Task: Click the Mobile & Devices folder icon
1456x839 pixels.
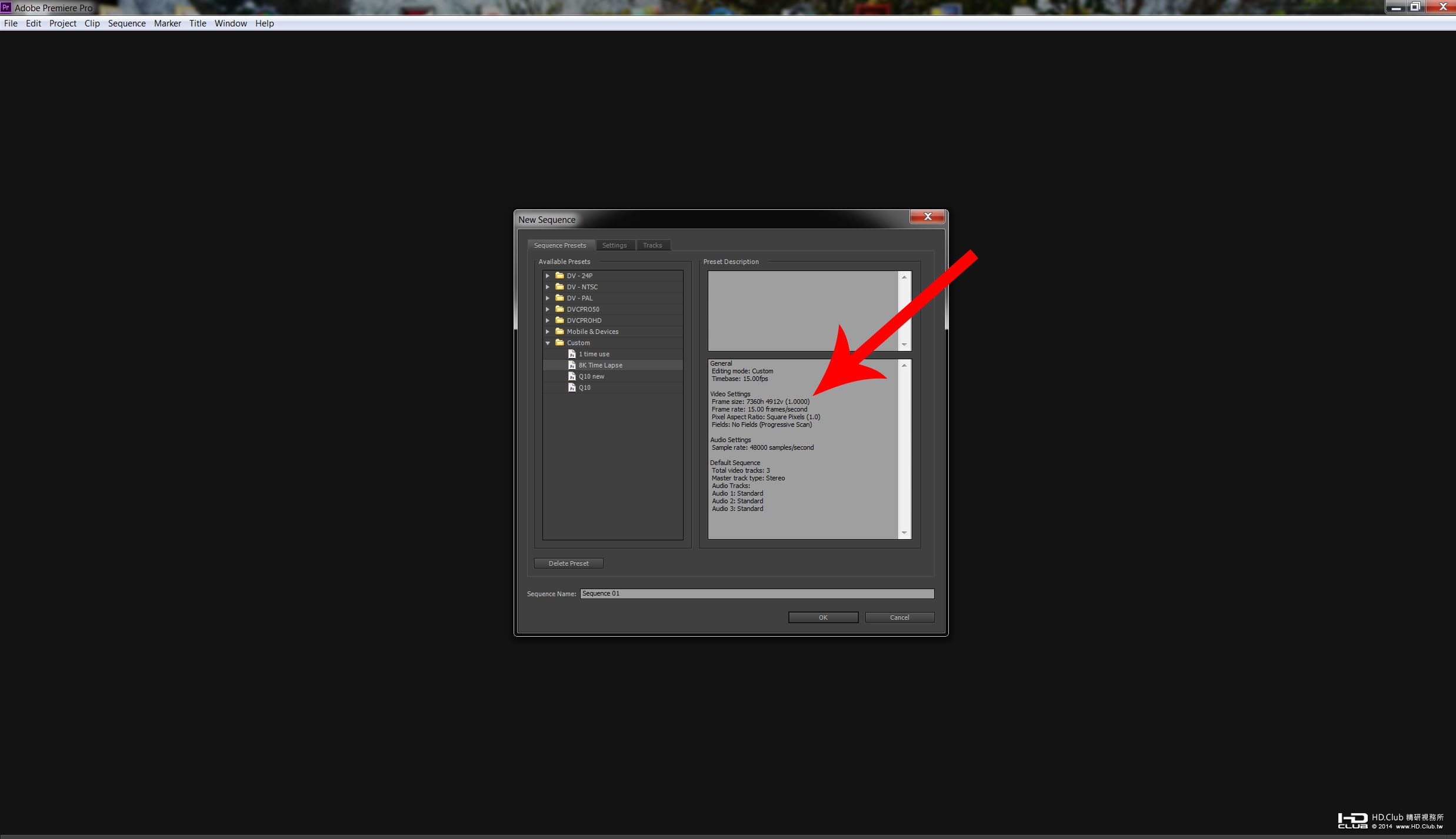Action: pos(559,332)
